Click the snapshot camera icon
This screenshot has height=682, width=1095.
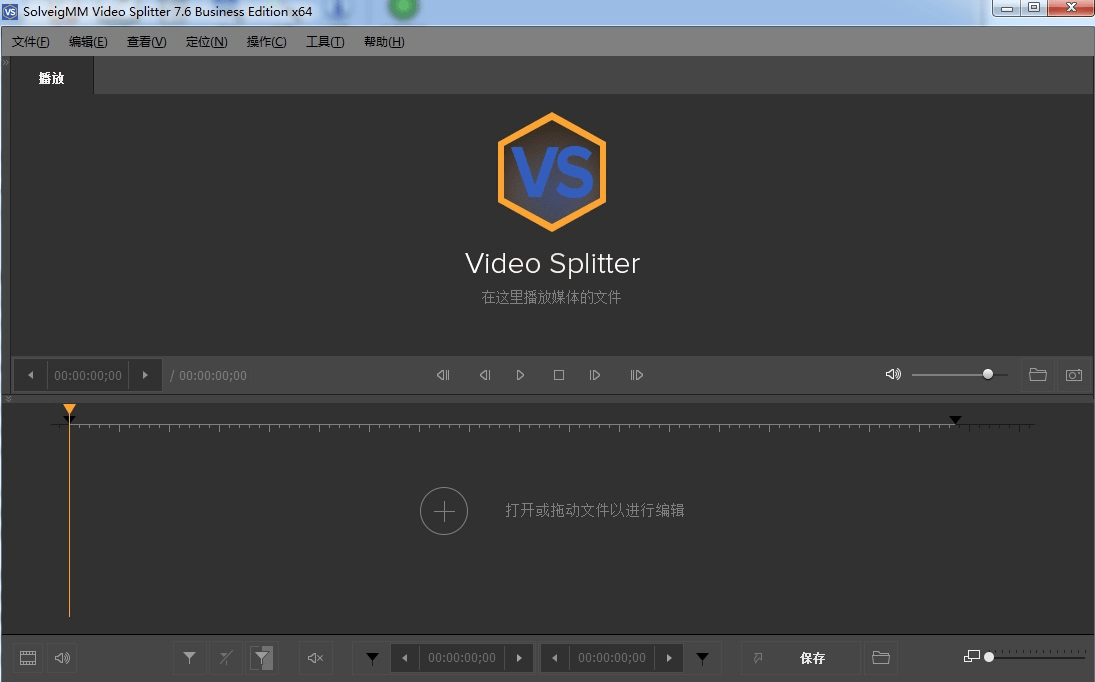click(x=1073, y=375)
